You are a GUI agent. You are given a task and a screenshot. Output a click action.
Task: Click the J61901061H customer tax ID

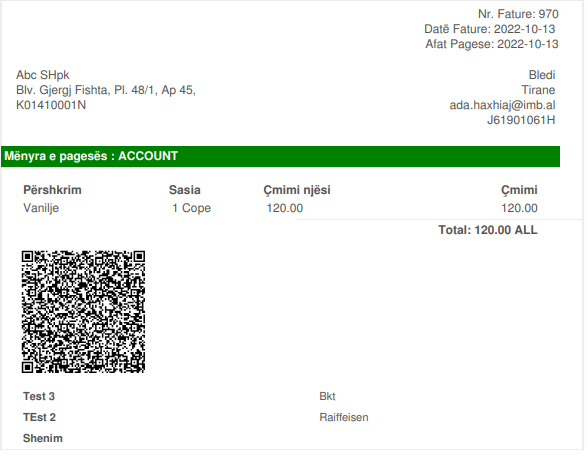tap(521, 120)
